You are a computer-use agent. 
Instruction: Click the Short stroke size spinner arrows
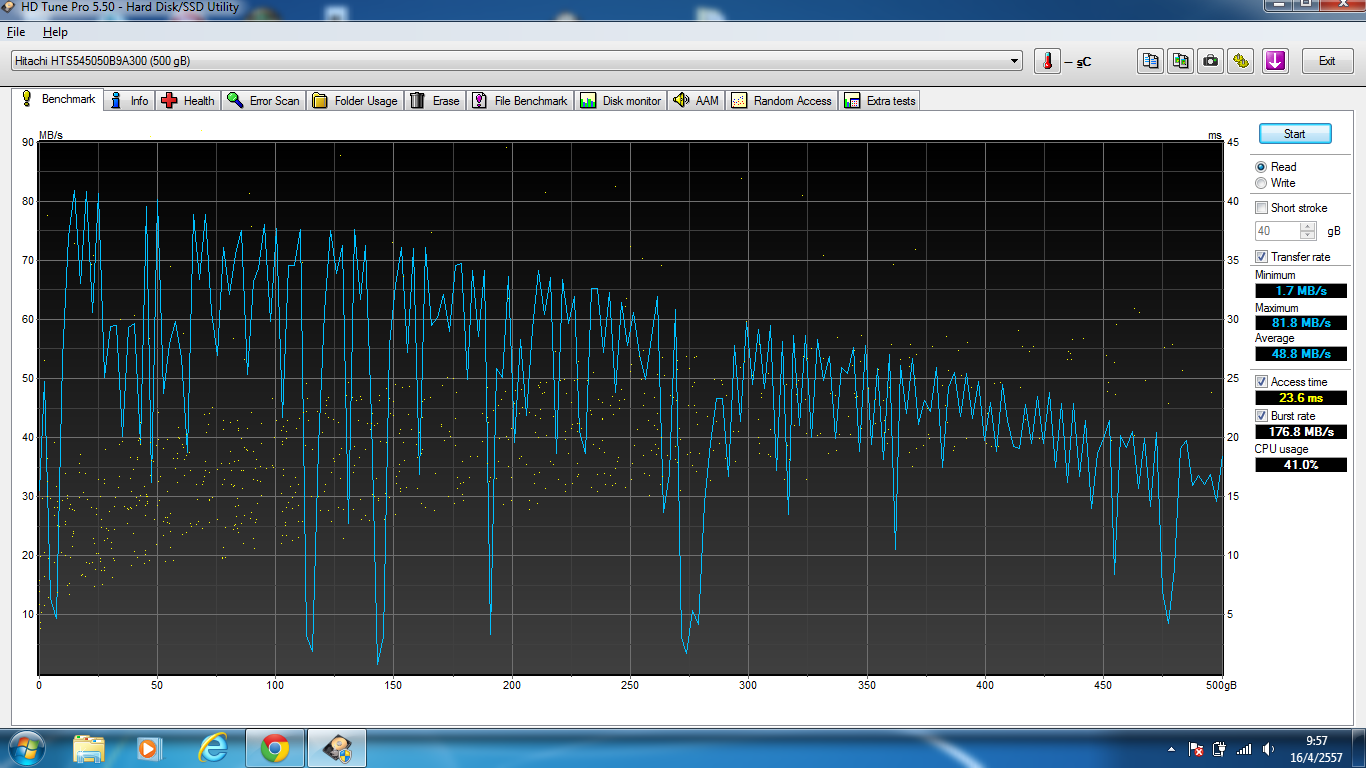pyautogui.click(x=1308, y=231)
